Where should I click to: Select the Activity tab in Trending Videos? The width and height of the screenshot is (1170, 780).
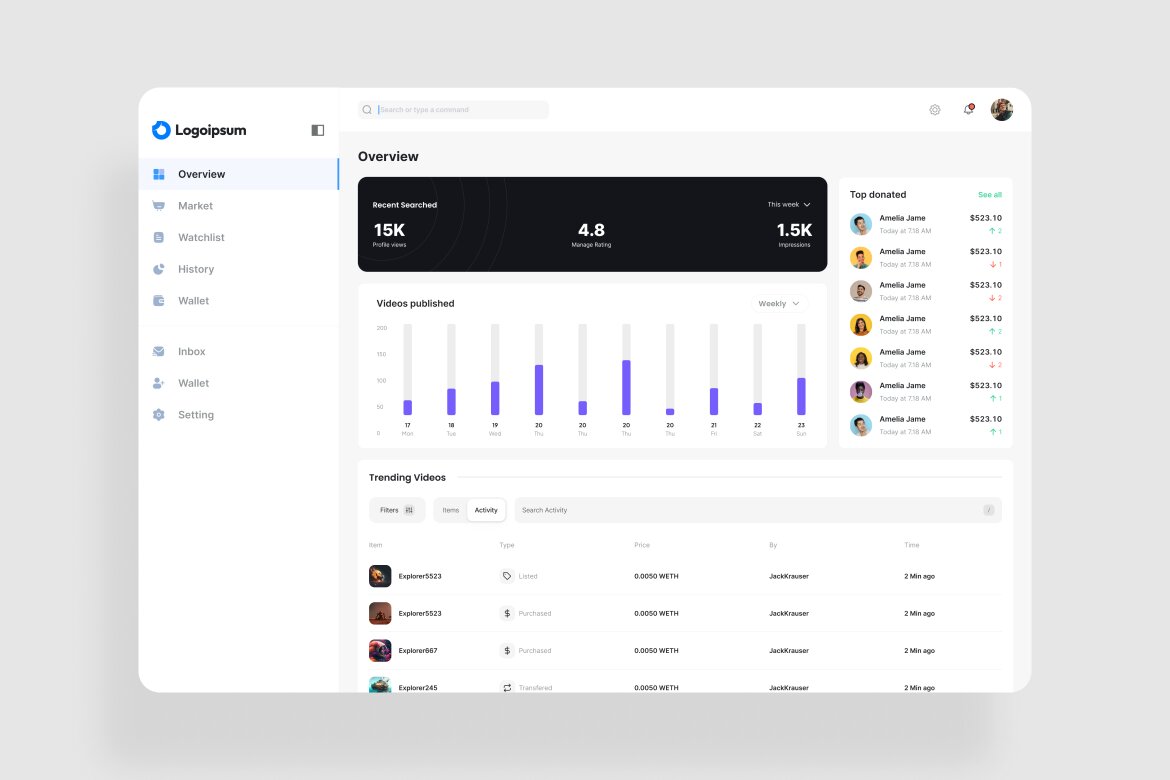click(486, 510)
